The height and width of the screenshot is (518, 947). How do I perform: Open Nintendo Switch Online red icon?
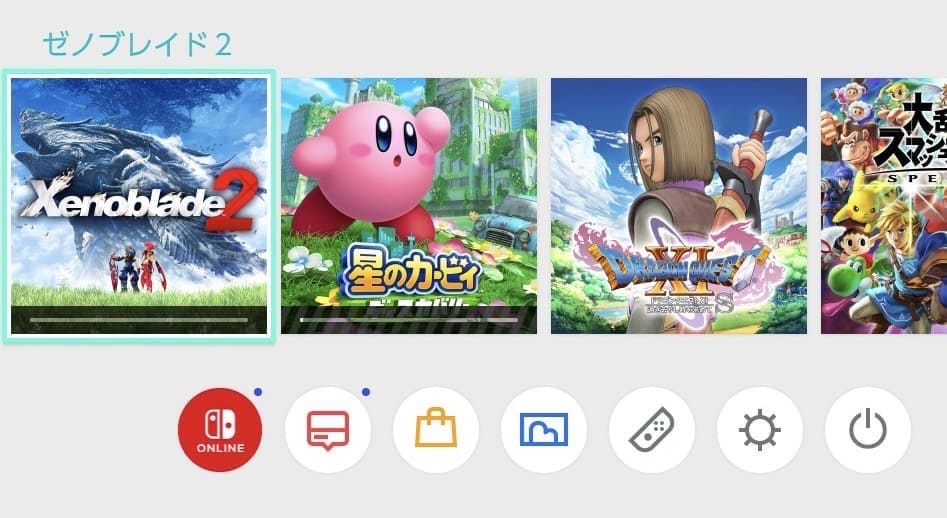pos(220,430)
